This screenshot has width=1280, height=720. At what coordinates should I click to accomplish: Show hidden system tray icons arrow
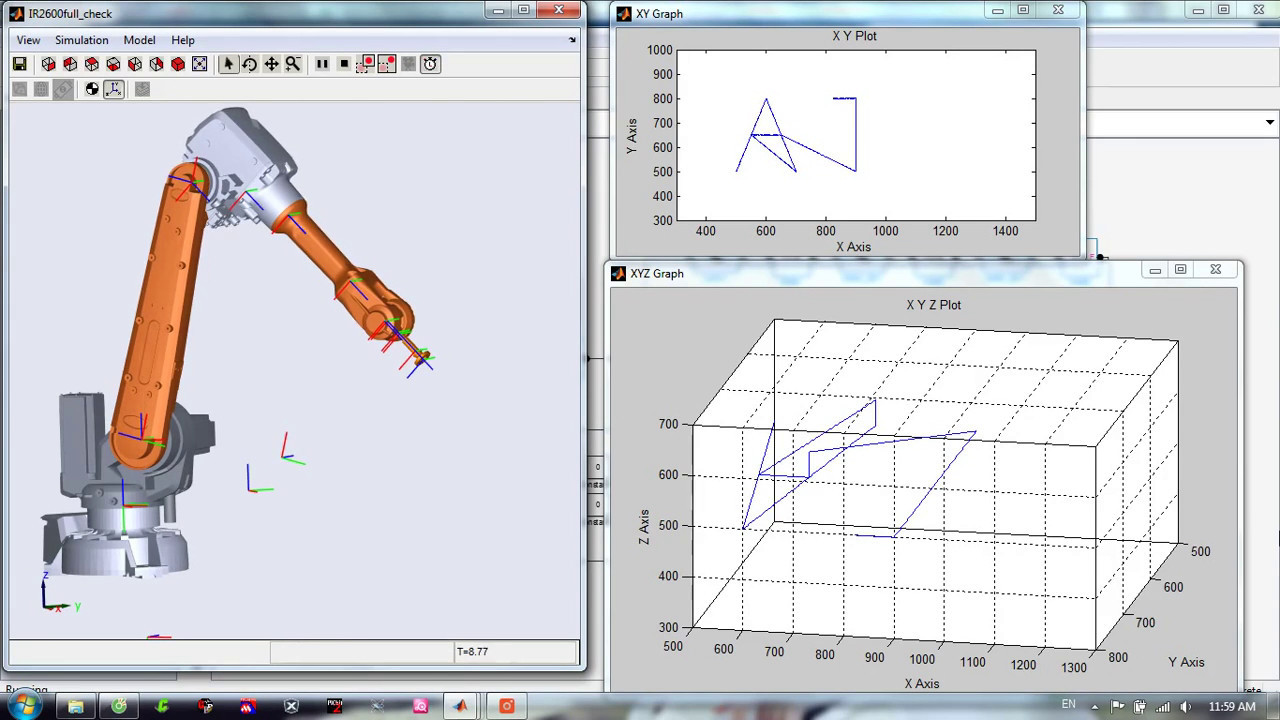click(x=1094, y=707)
